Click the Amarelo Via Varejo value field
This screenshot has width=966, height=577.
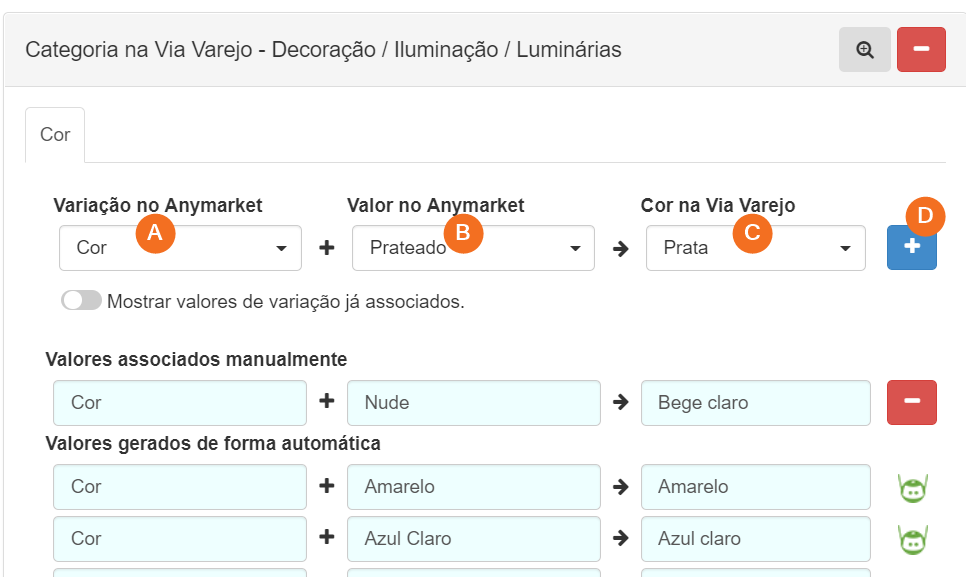(x=756, y=487)
